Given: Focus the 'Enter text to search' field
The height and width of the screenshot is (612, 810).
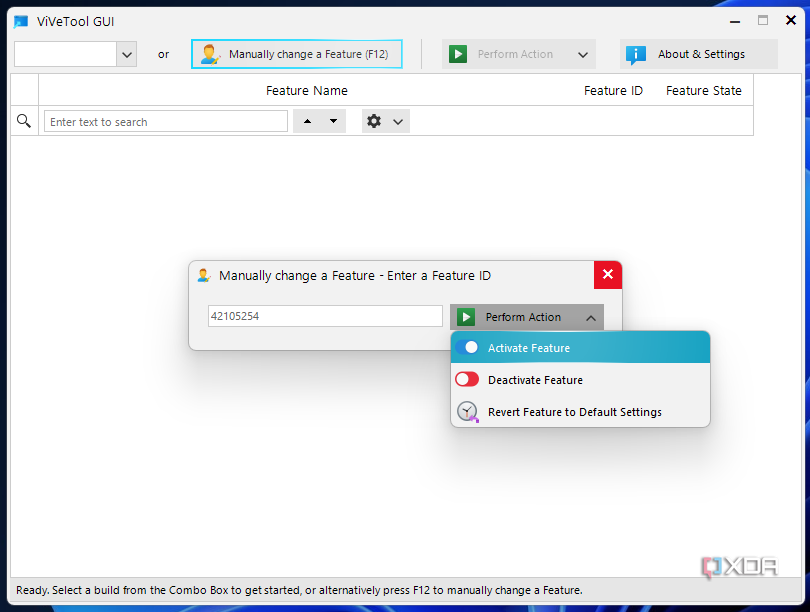Looking at the screenshot, I should point(166,121).
